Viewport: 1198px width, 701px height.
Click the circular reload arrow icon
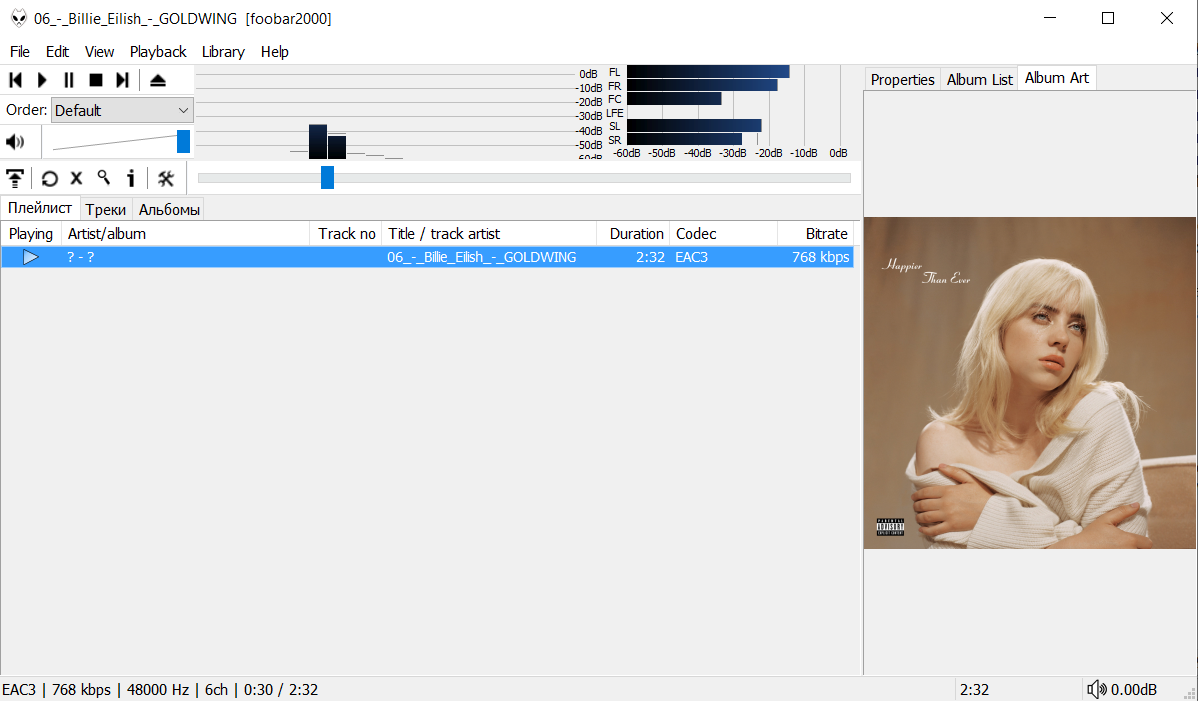pyautogui.click(x=50, y=179)
